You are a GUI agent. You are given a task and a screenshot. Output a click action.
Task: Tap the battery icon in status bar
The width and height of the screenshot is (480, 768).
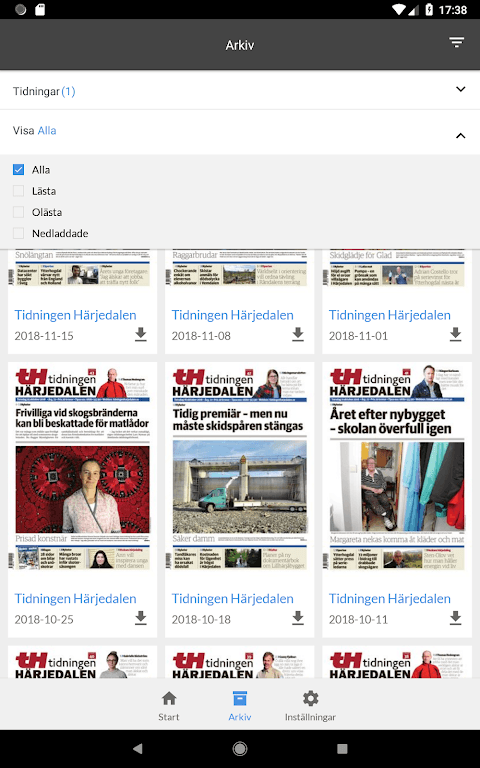point(429,9)
